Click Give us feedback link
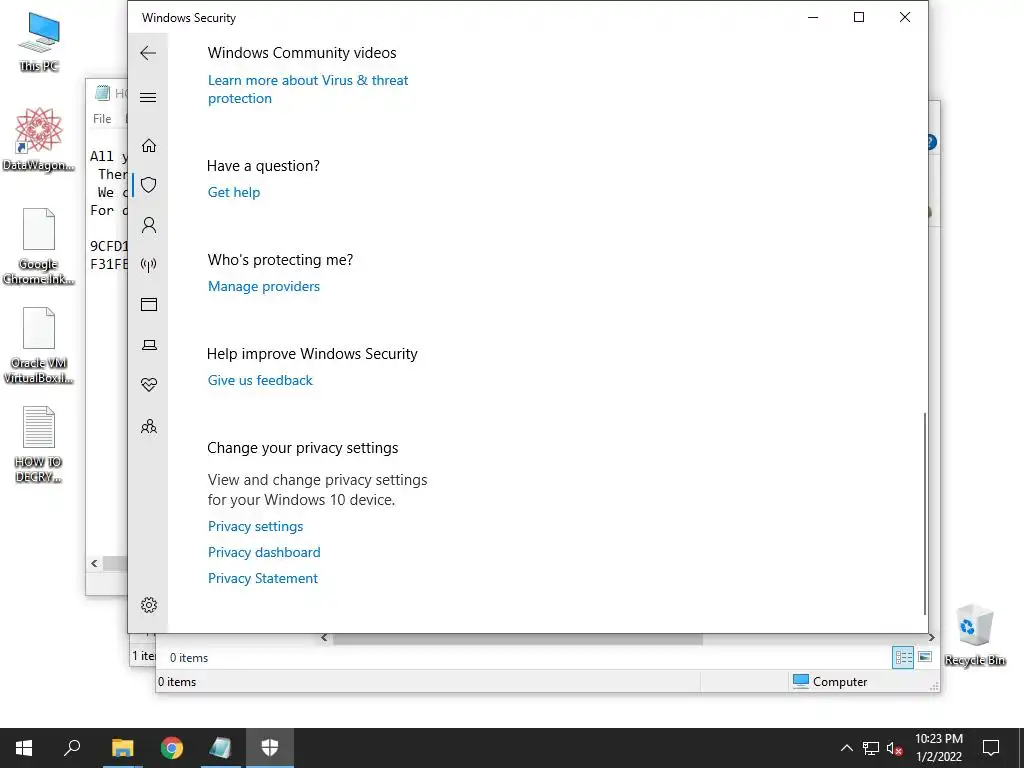The image size is (1024, 768). (260, 380)
